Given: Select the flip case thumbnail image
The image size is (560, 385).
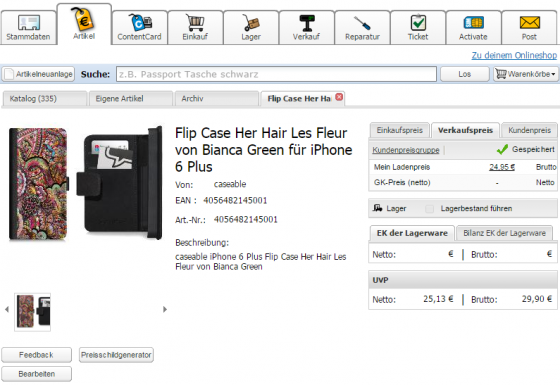Looking at the screenshot, I should tap(32, 312).
